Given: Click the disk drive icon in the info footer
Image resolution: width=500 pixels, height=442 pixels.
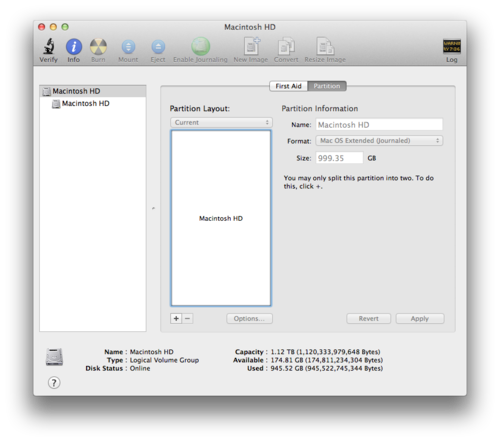Looking at the screenshot, I should tap(54, 357).
